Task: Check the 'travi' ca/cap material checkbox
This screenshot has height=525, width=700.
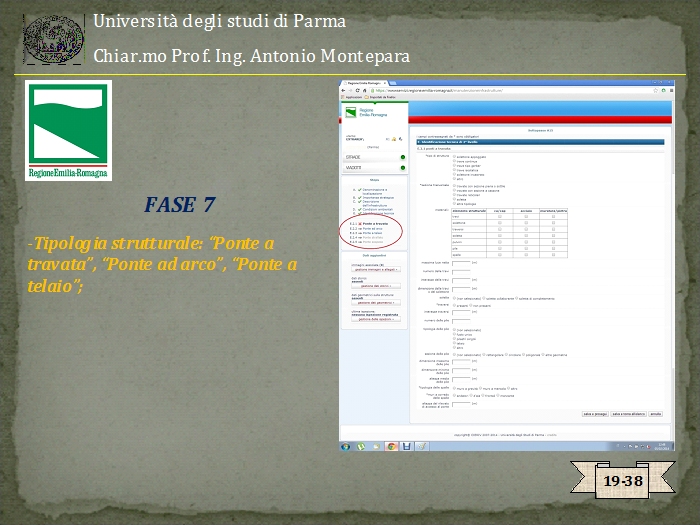Action: [x=500, y=217]
